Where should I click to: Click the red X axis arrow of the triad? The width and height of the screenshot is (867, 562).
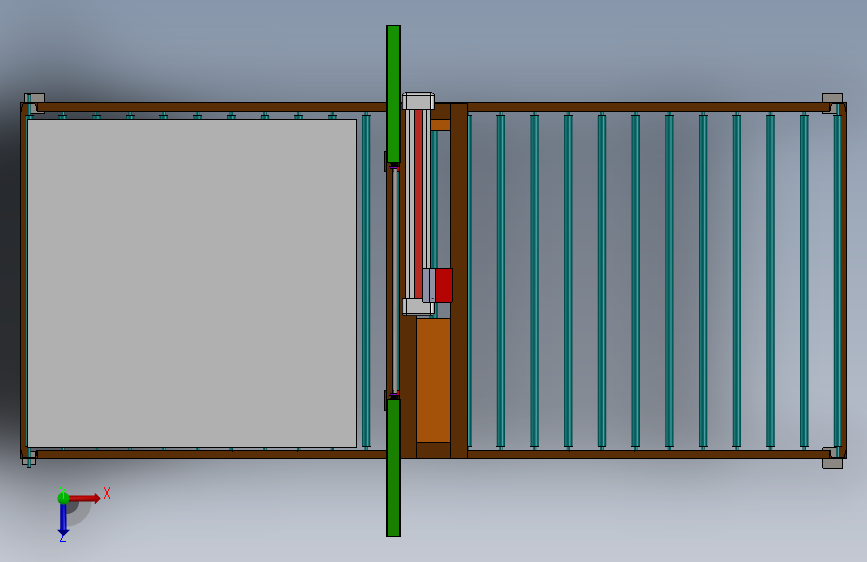[84, 498]
